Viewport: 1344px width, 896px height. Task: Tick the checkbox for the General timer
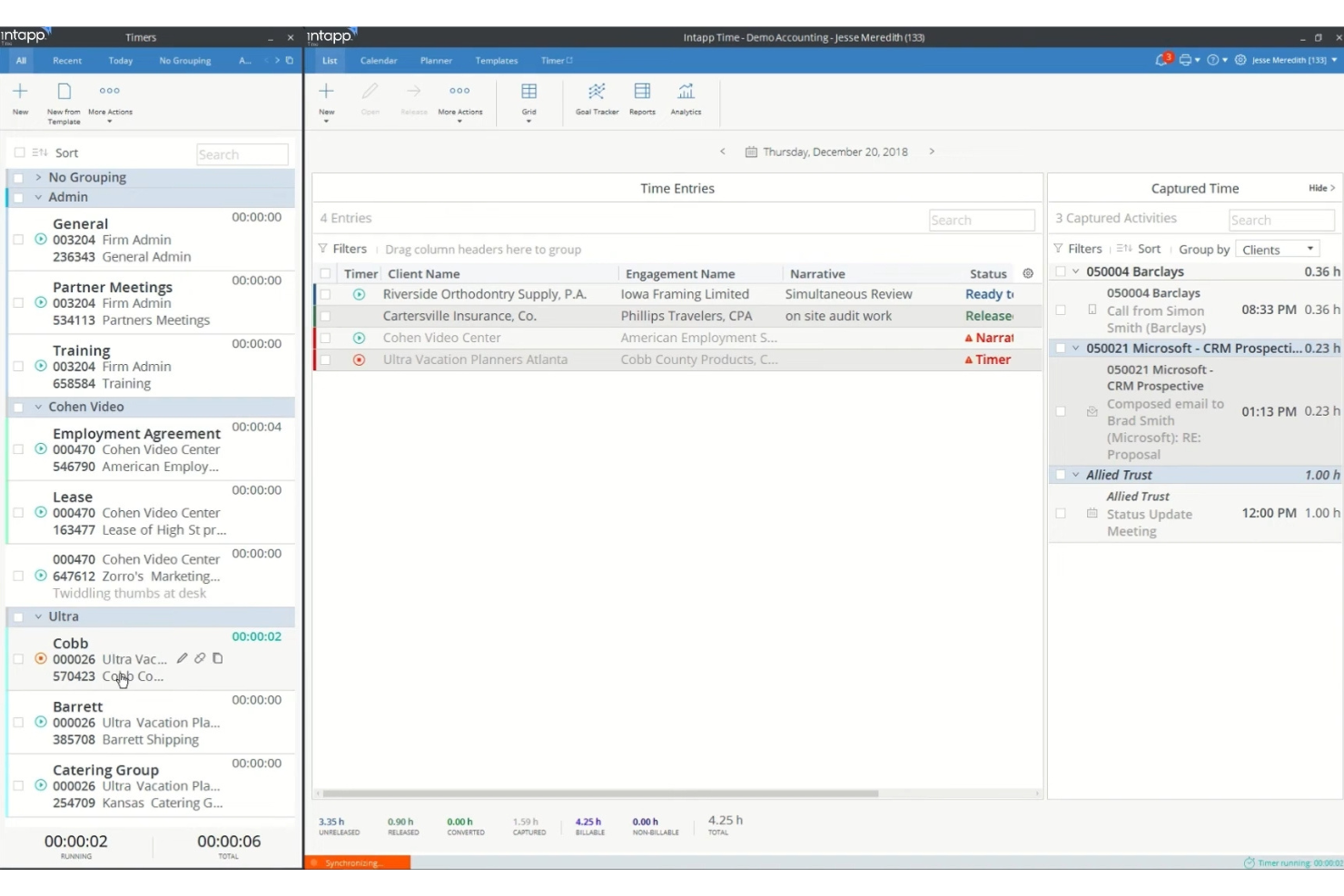click(18, 240)
